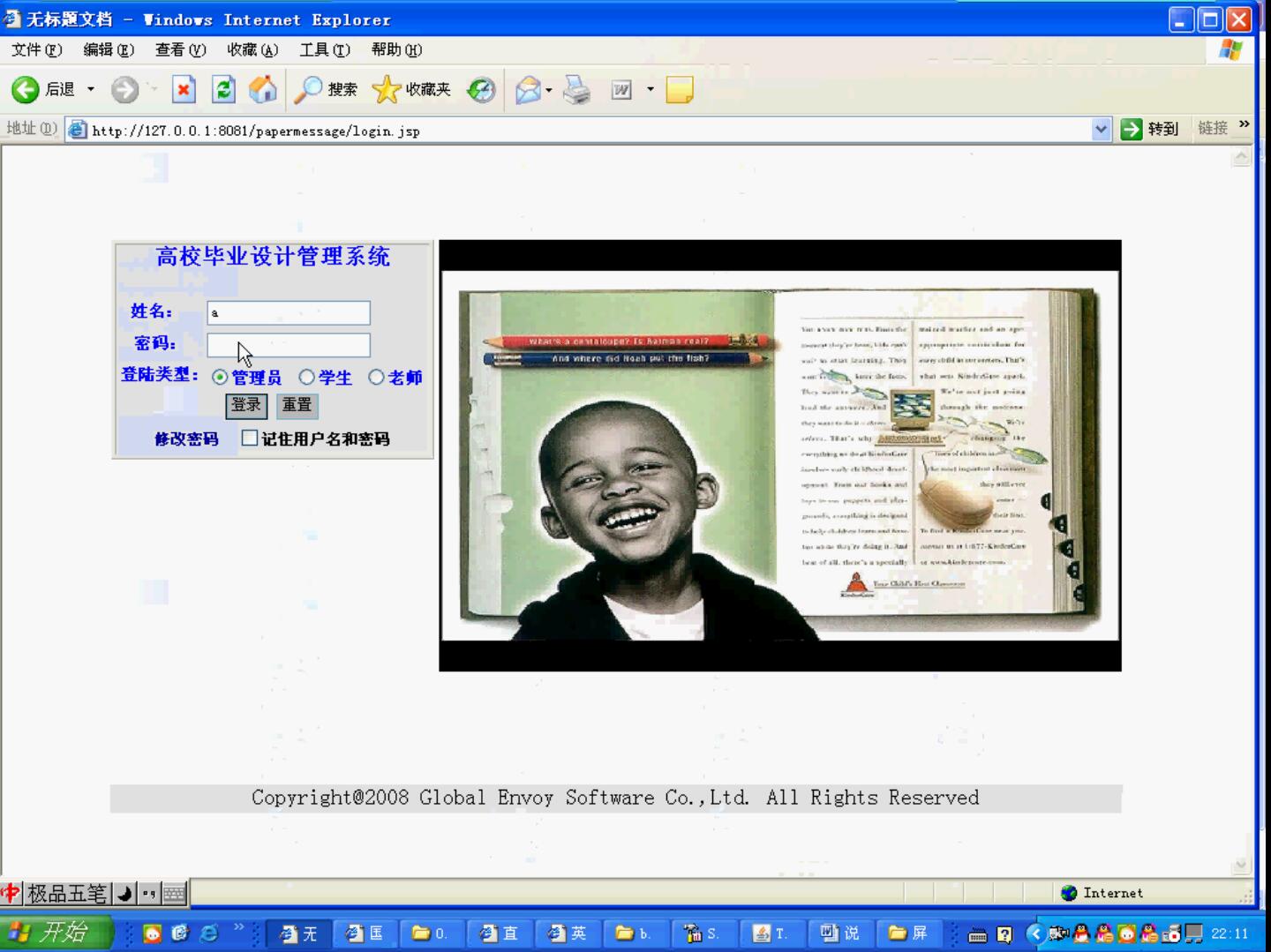Open the 查看(V) menu
Viewport: 1271px width, 952px height.
point(180,49)
